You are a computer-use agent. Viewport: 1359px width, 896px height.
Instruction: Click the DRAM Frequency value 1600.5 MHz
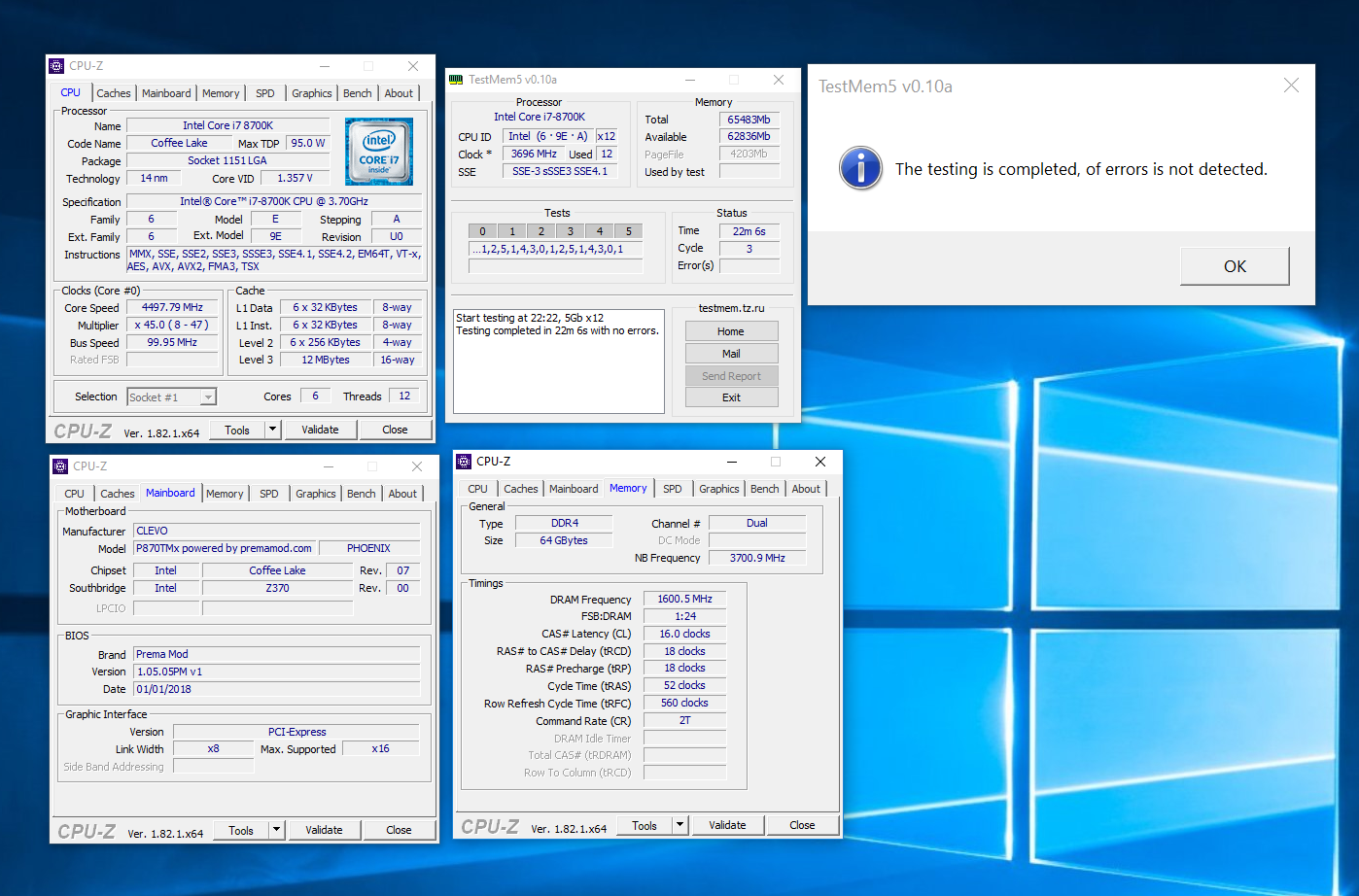[x=685, y=599]
